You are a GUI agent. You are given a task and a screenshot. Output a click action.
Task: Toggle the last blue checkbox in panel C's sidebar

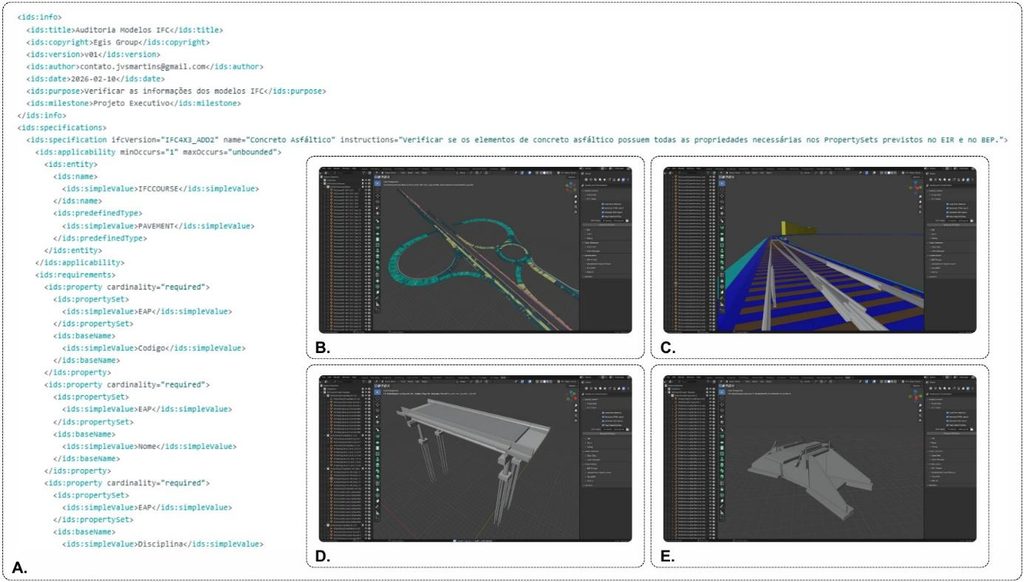pos(948,218)
